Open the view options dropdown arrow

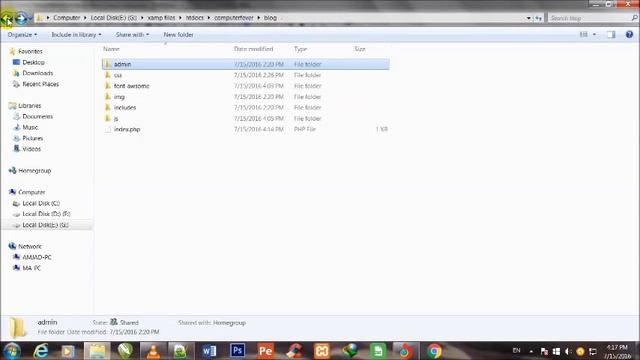point(594,35)
